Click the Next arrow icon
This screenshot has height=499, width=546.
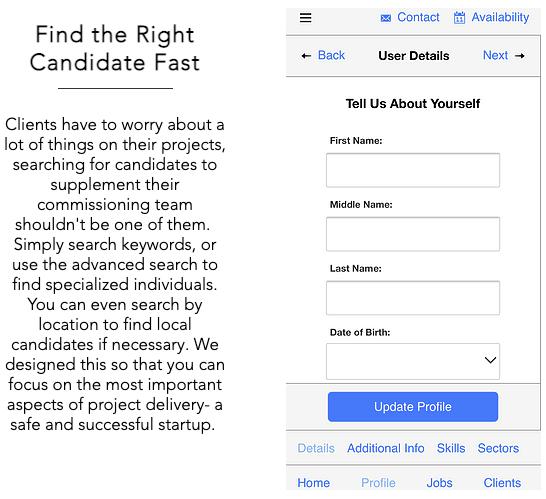pyautogui.click(x=520, y=56)
